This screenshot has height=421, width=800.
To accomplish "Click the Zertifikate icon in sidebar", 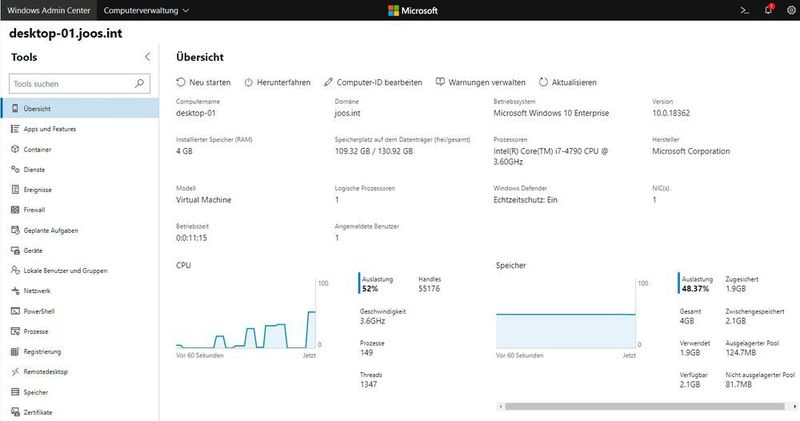I will click(x=15, y=412).
